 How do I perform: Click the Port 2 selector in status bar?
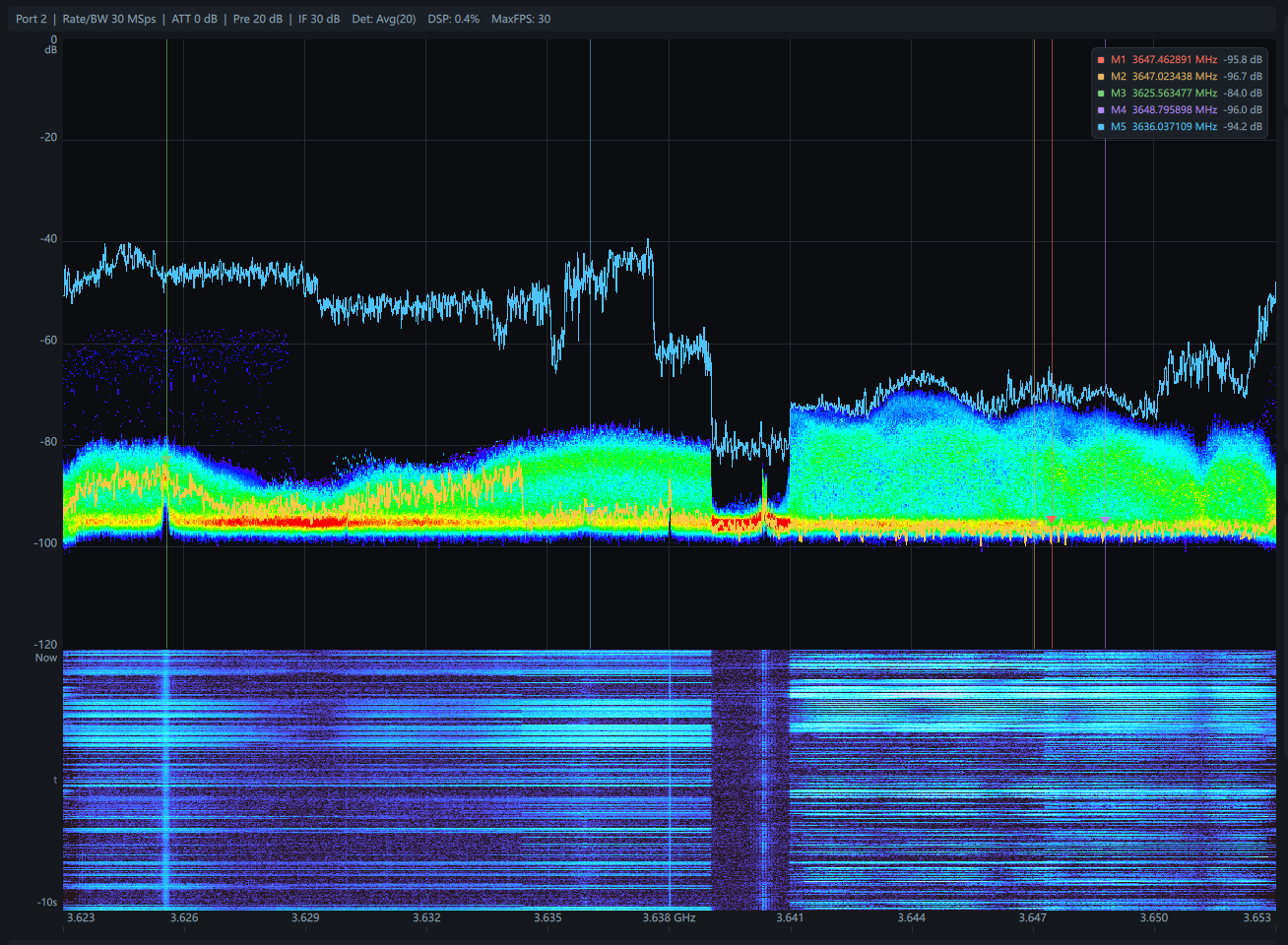[31, 19]
